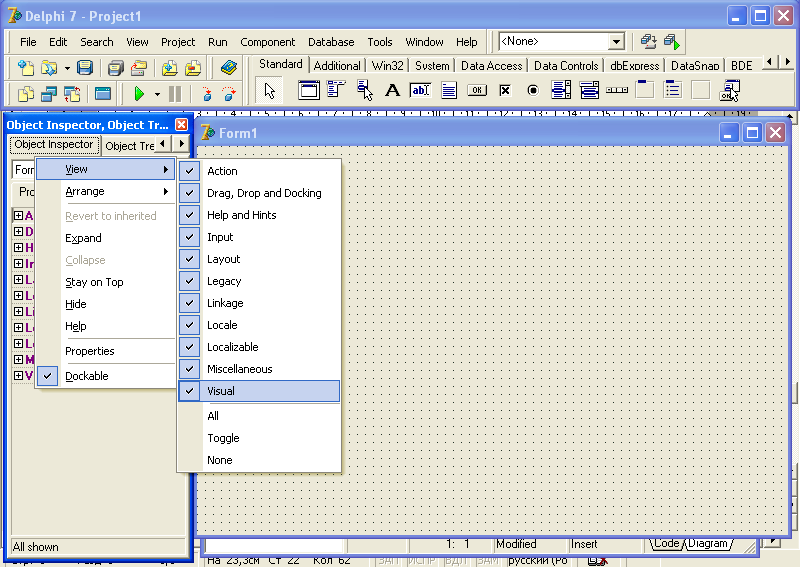800x567 pixels.
Task: Select the ListBox component icon
Action: pos(561,90)
